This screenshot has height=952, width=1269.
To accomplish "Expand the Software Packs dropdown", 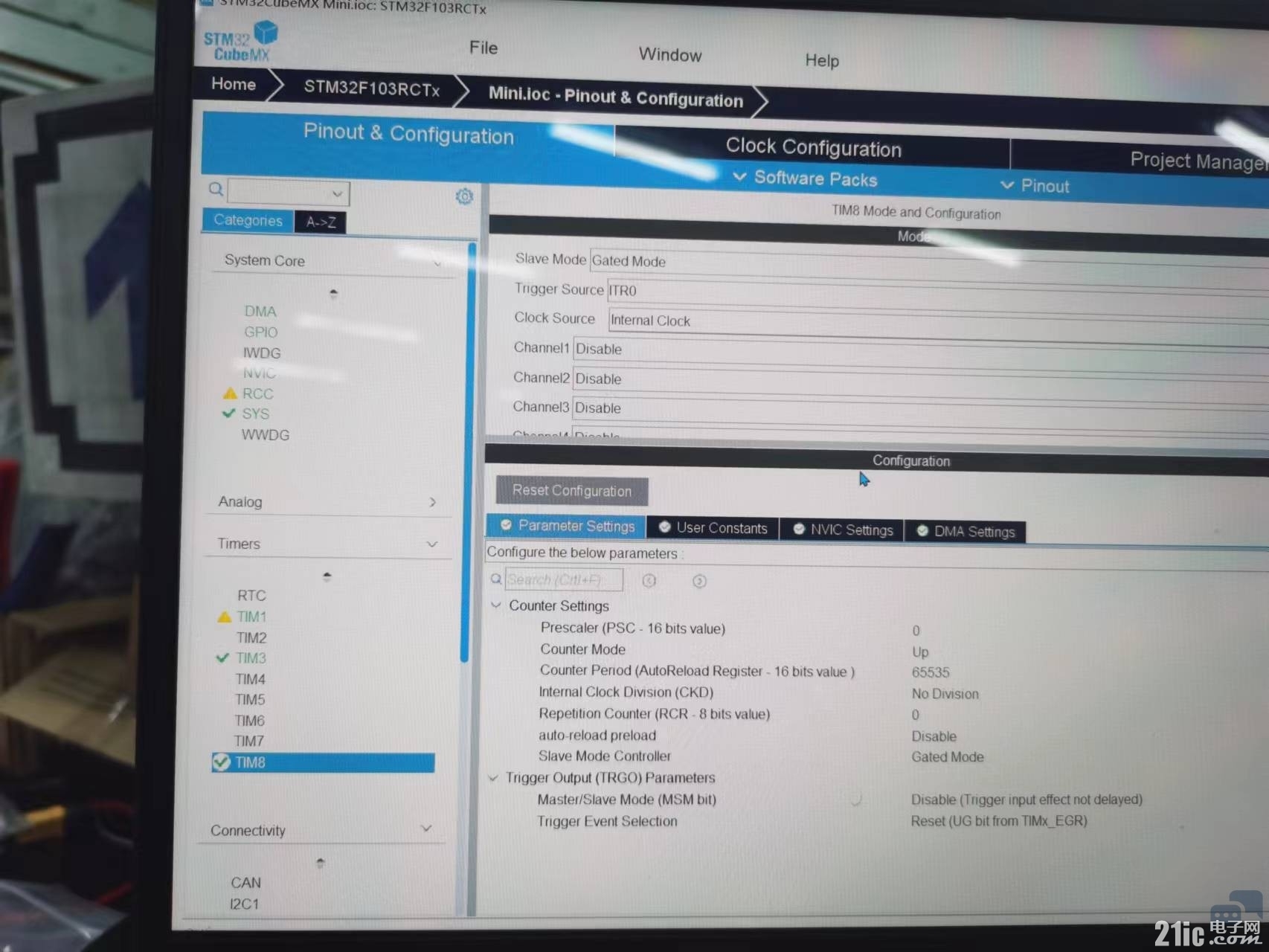I will [x=805, y=178].
